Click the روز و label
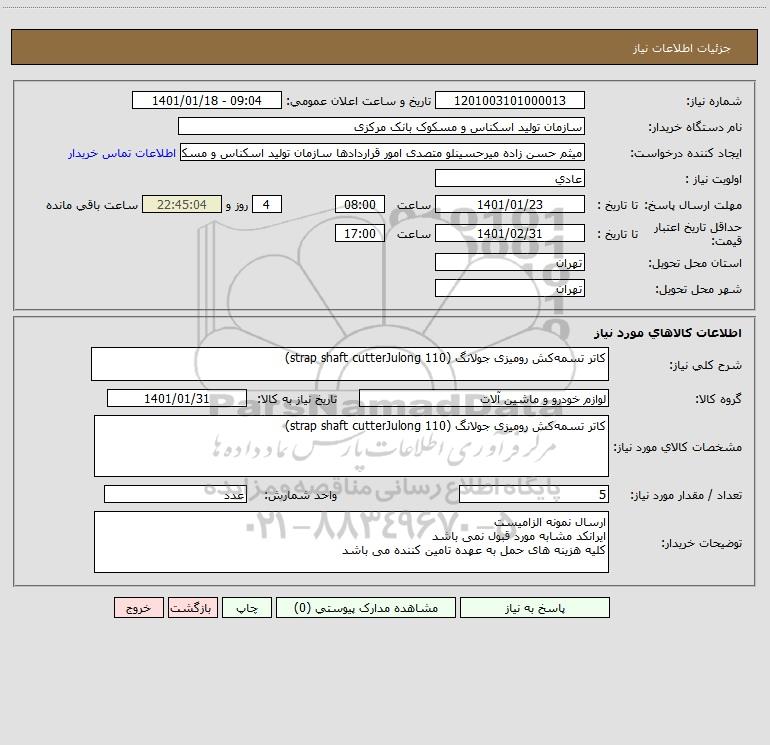Viewport: 770px width, 745px height. [x=237, y=205]
